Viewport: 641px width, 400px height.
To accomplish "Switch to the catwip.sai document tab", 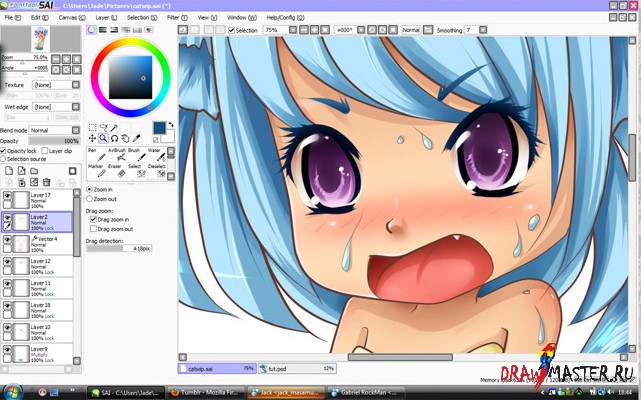I will click(217, 369).
